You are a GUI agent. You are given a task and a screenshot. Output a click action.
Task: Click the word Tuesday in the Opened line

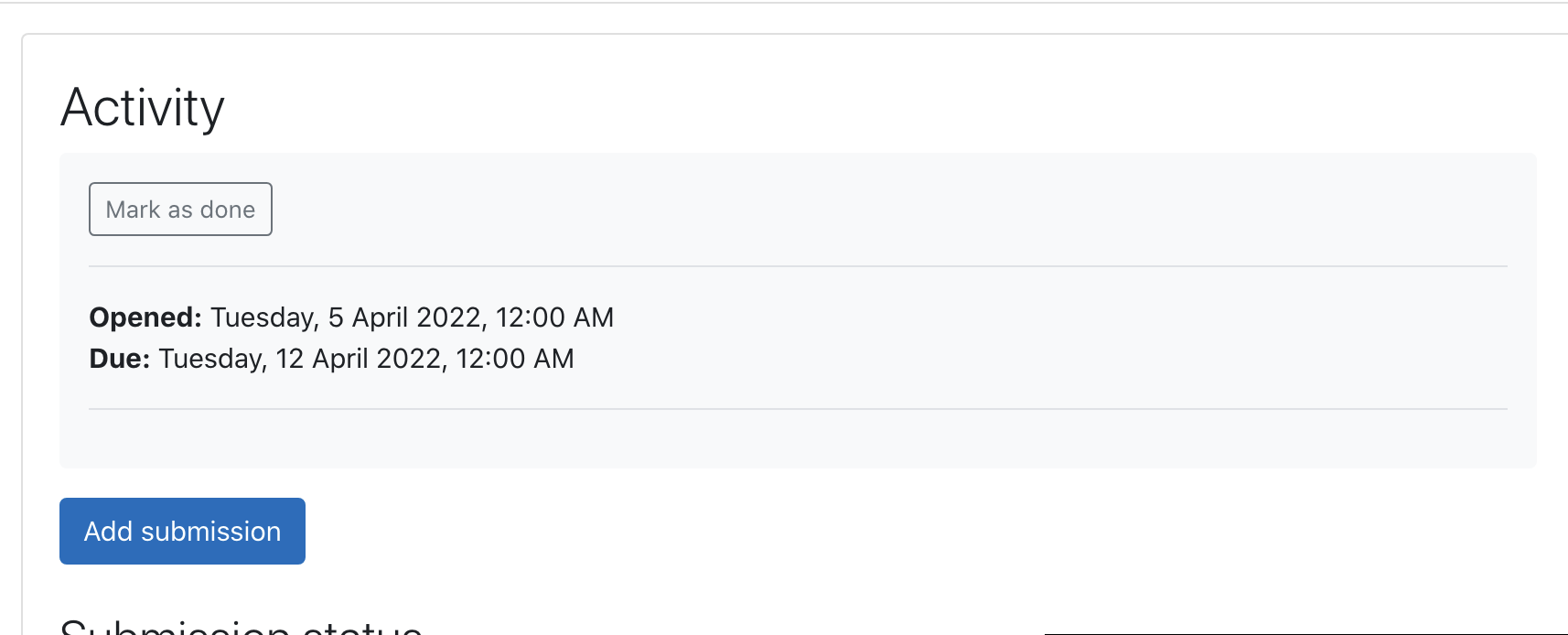coord(264,317)
